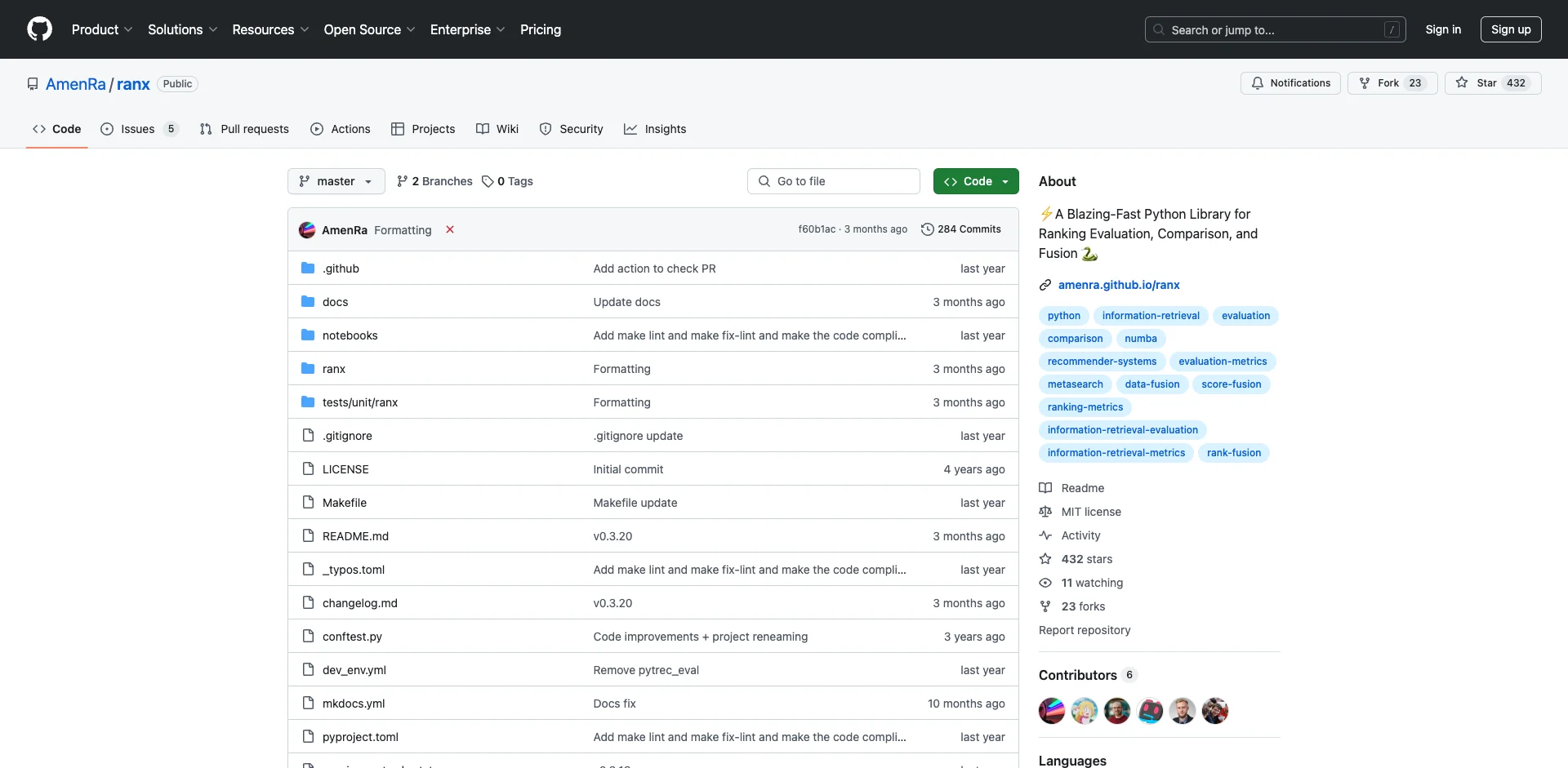Switch to the Actions tab
The image size is (1568, 768).
click(341, 129)
